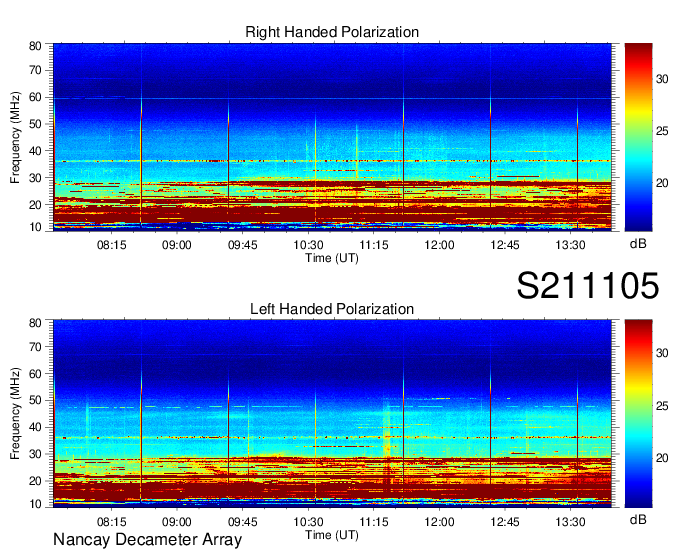
Task: Click 20 MHz tick on Left Handed axis
Action: [35, 481]
